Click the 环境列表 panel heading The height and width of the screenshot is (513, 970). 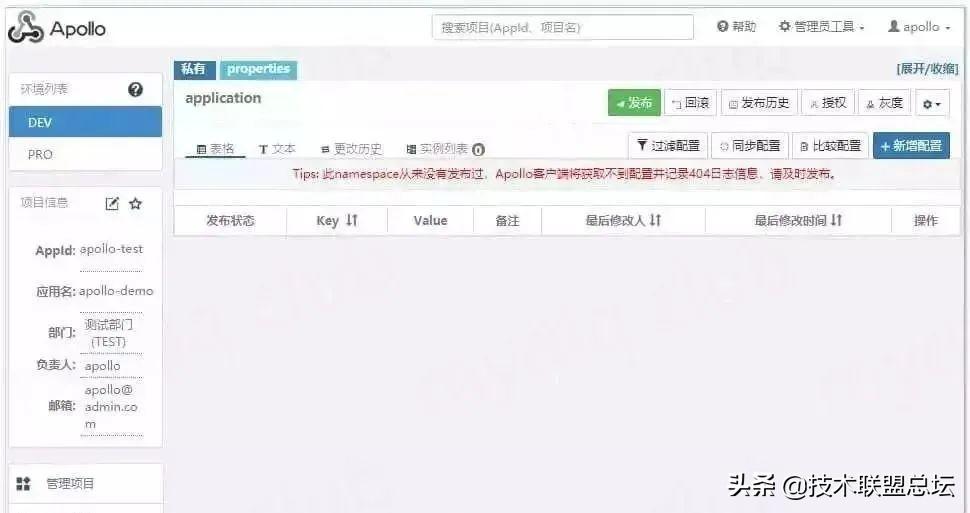[44, 89]
